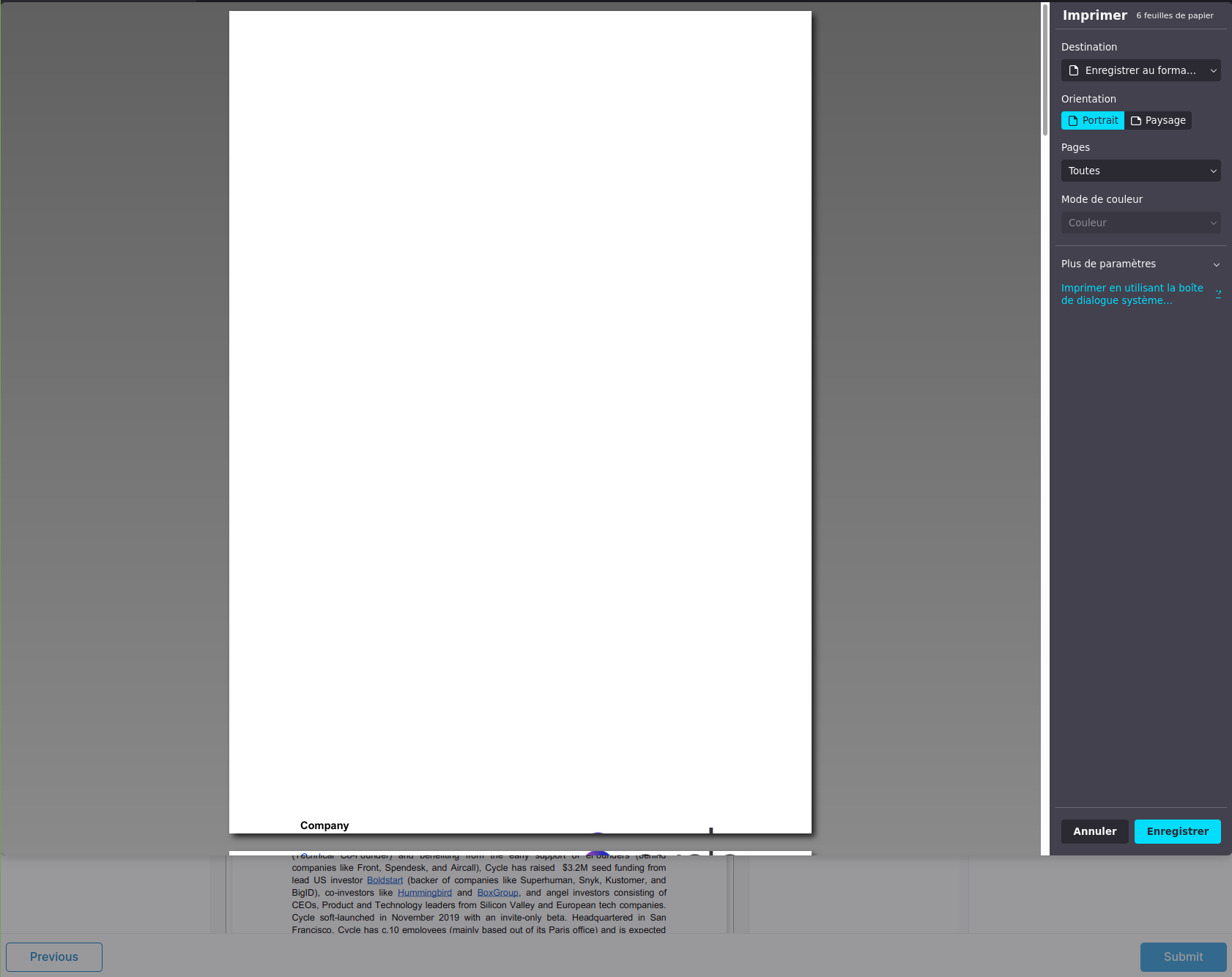Open the Mode de couleur dropdown
1232x977 pixels.
(x=1140, y=223)
